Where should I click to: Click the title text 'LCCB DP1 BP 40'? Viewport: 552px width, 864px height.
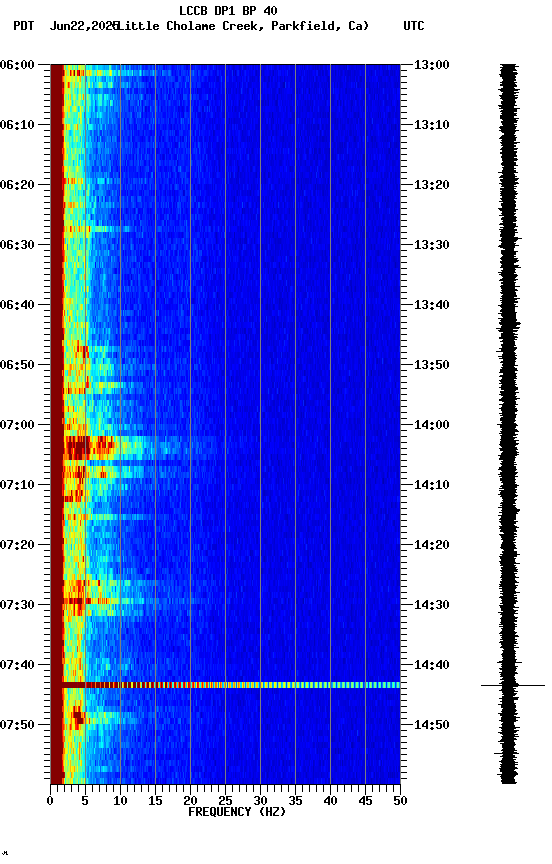(228, 10)
